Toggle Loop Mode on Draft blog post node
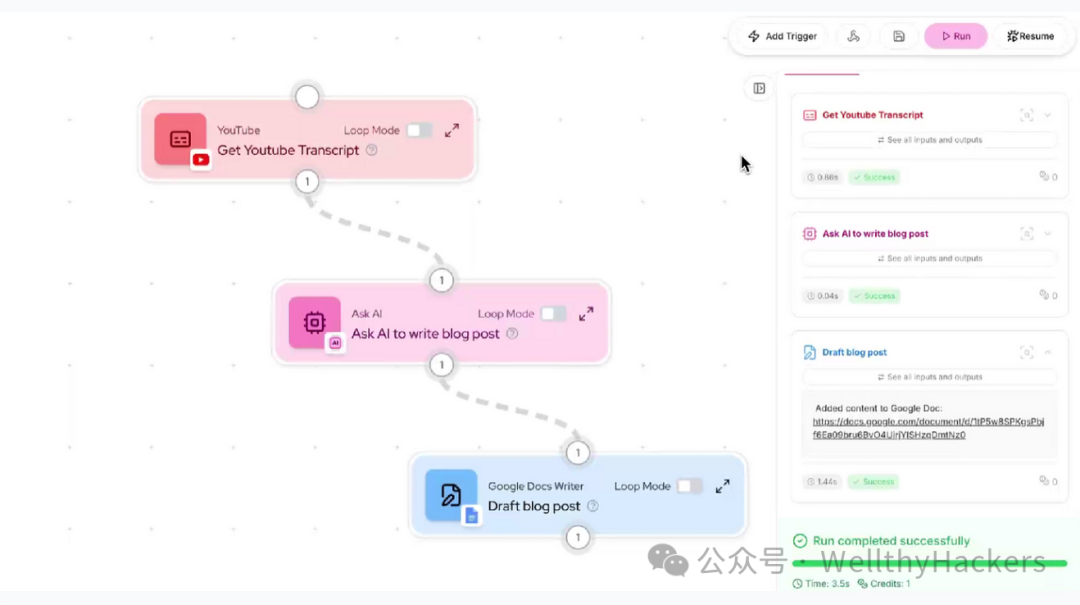This screenshot has height=605, width=1080. 689,486
